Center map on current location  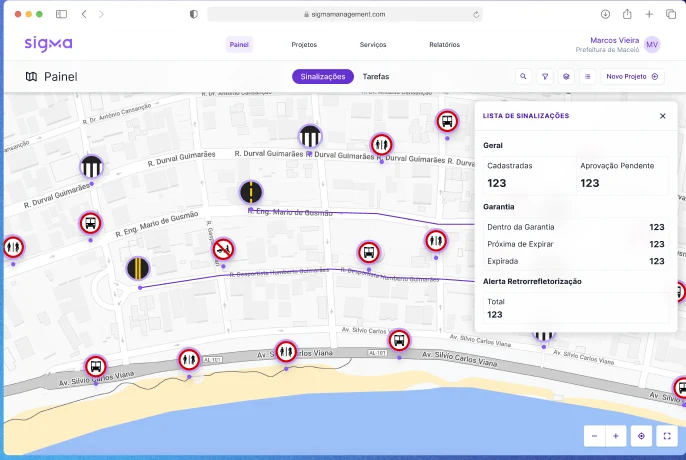(641, 436)
